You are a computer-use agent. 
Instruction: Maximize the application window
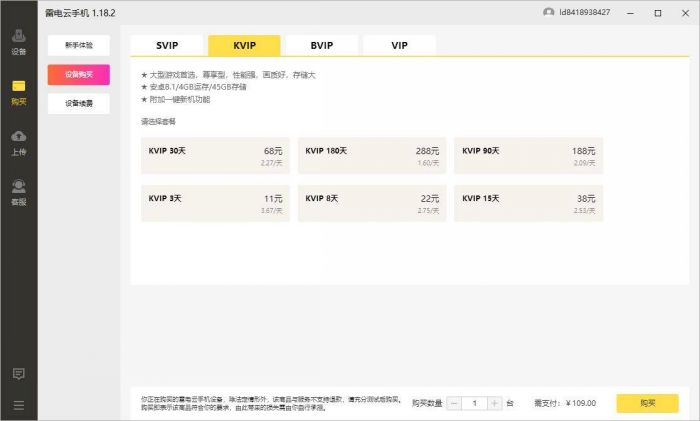tap(657, 13)
